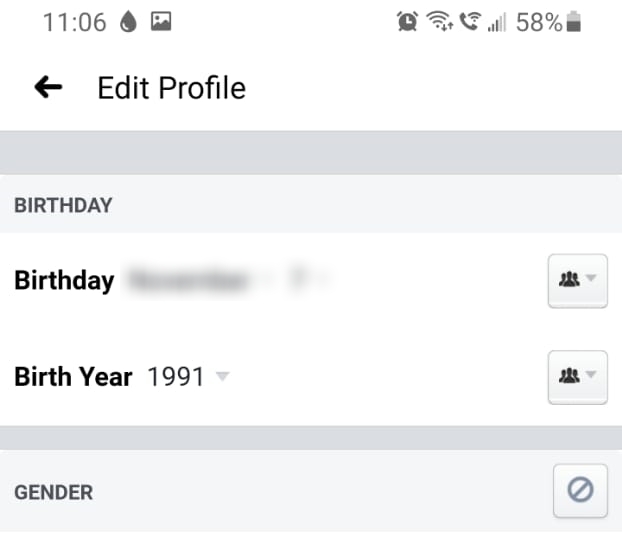Tap the Wi-Fi calling phone icon
Image resolution: width=622 pixels, height=541 pixels.
(x=468, y=23)
